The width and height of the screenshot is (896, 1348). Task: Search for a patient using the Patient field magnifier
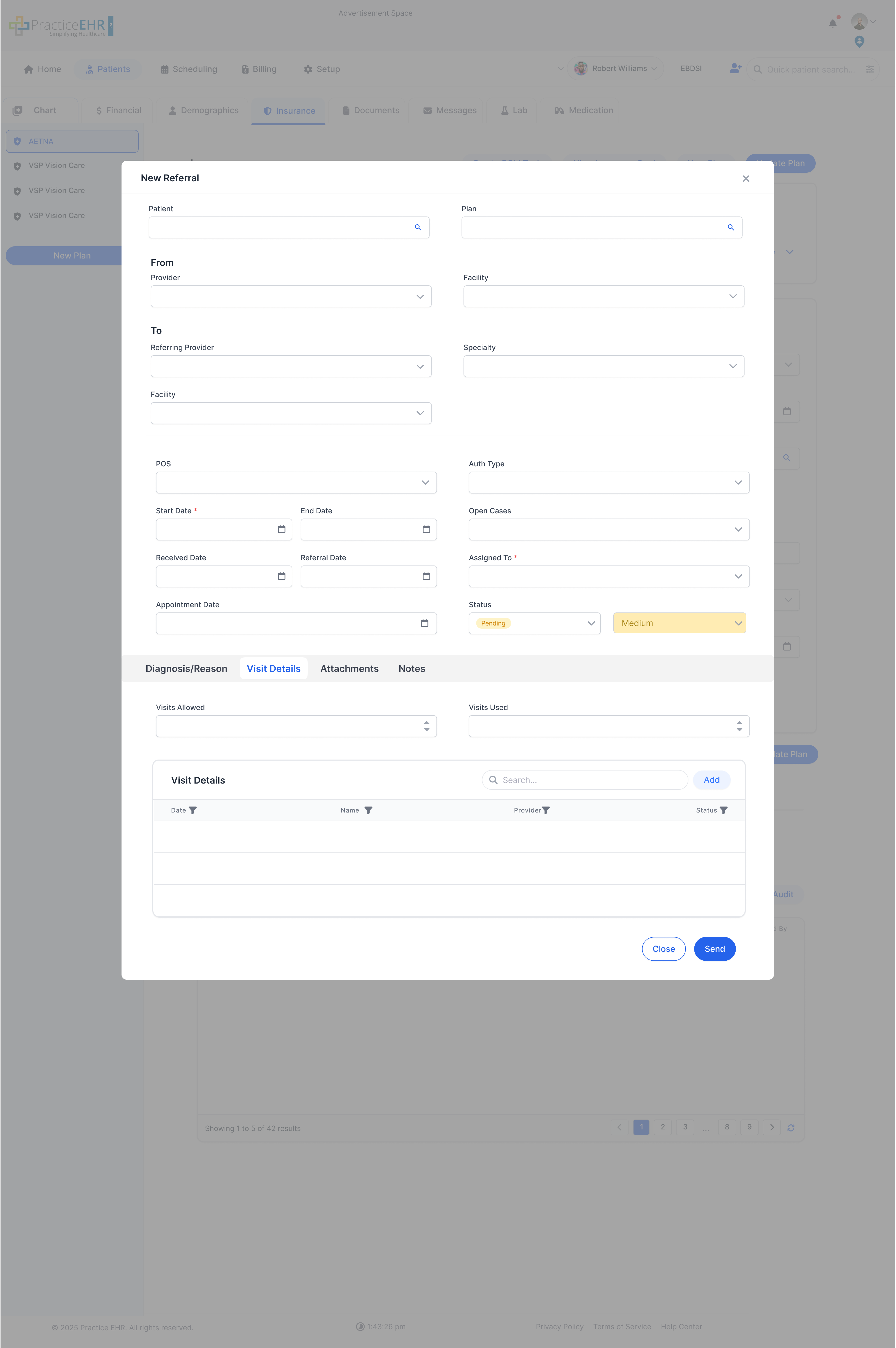pyautogui.click(x=418, y=227)
